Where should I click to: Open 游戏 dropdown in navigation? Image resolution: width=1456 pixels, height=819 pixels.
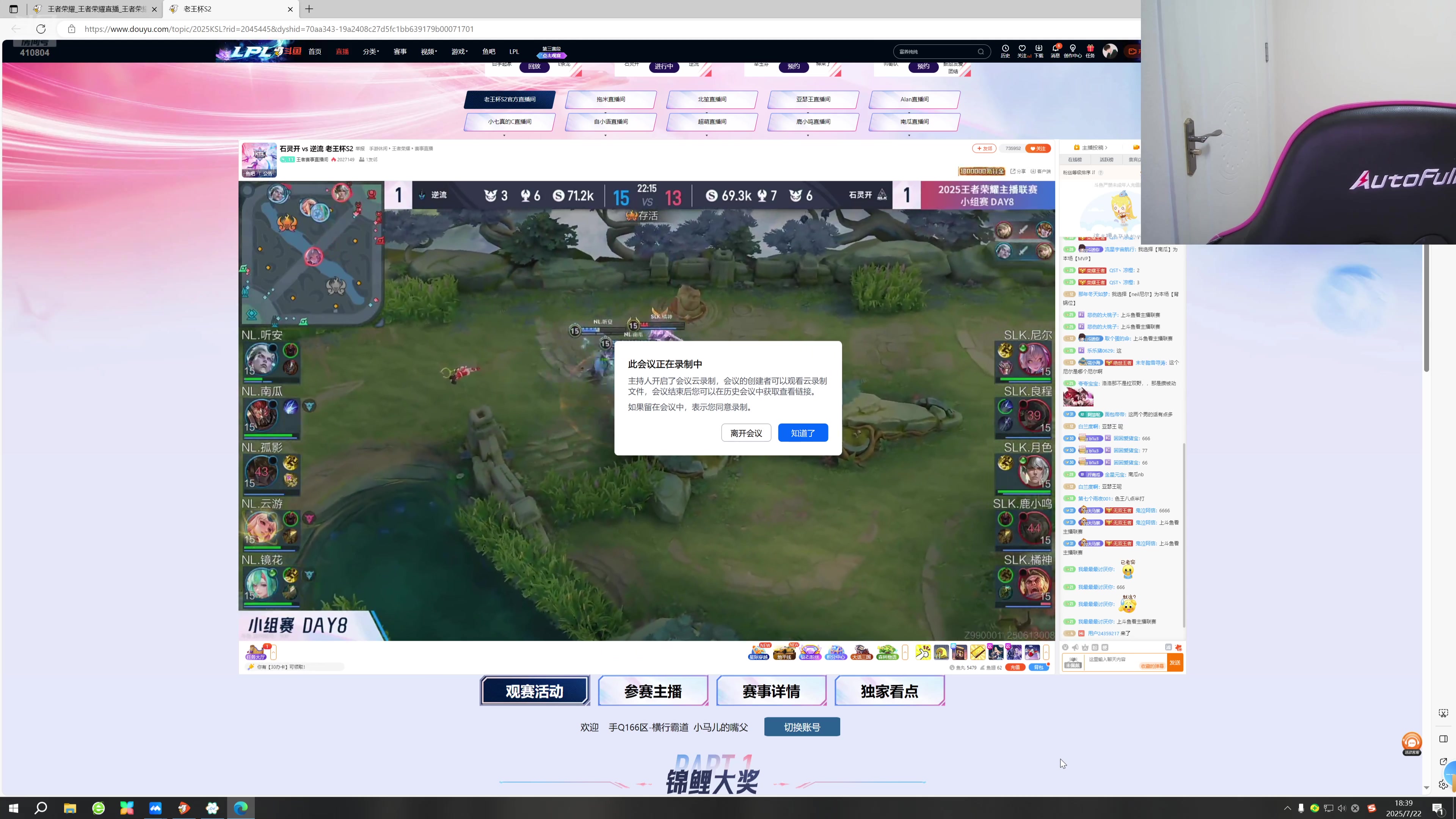pyautogui.click(x=459, y=52)
